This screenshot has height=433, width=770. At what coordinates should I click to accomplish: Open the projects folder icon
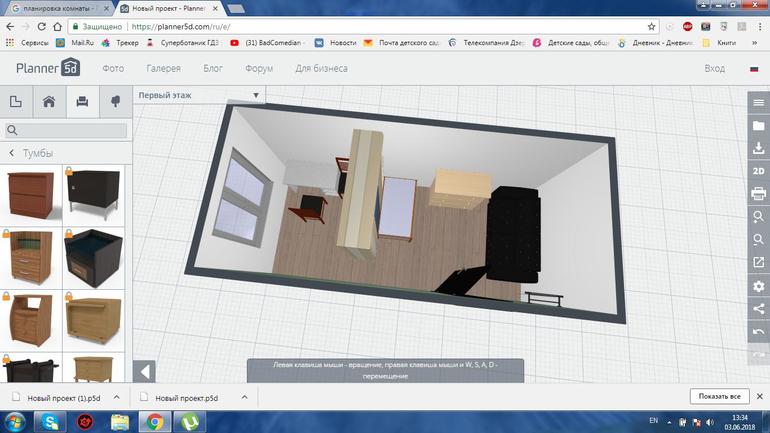click(x=758, y=126)
